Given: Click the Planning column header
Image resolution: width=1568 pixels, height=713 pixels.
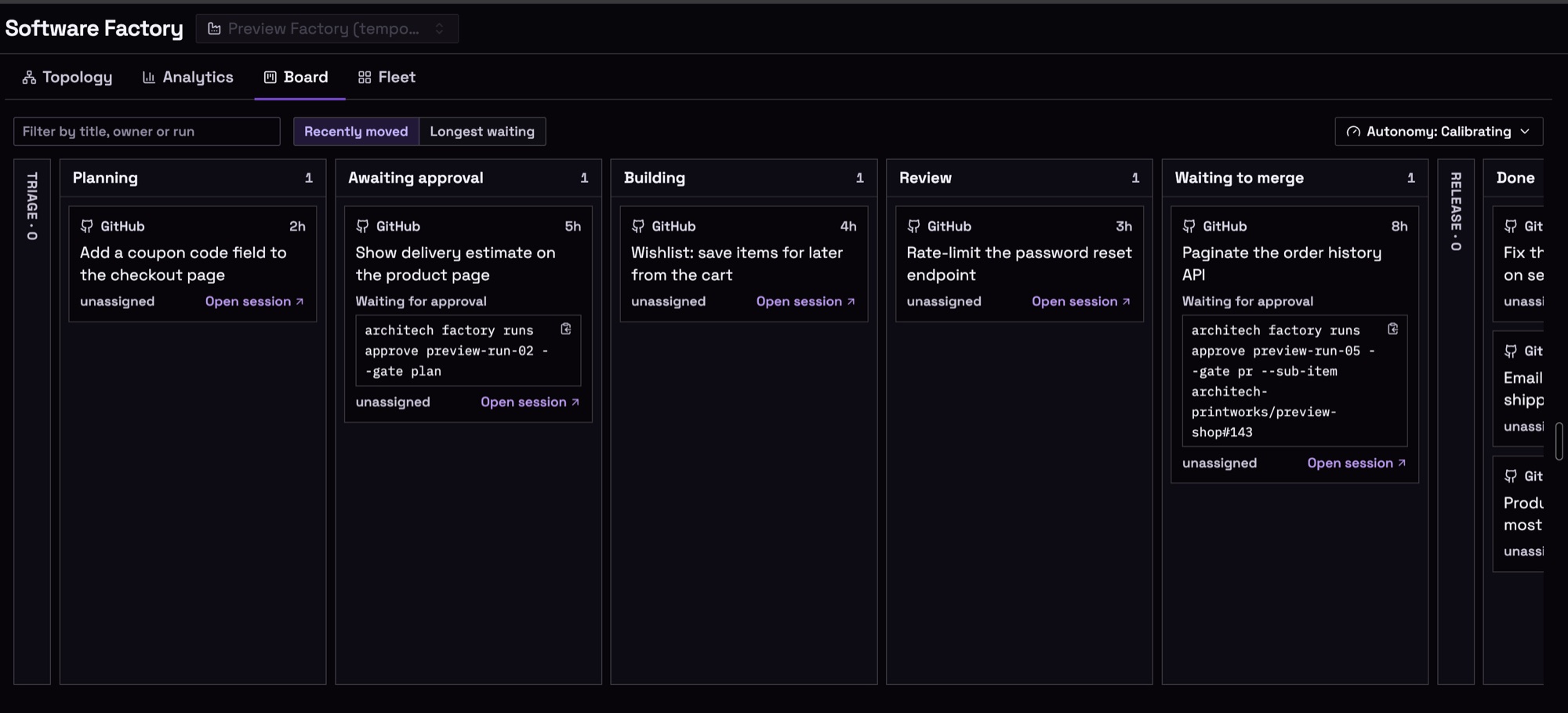Looking at the screenshot, I should [193, 178].
